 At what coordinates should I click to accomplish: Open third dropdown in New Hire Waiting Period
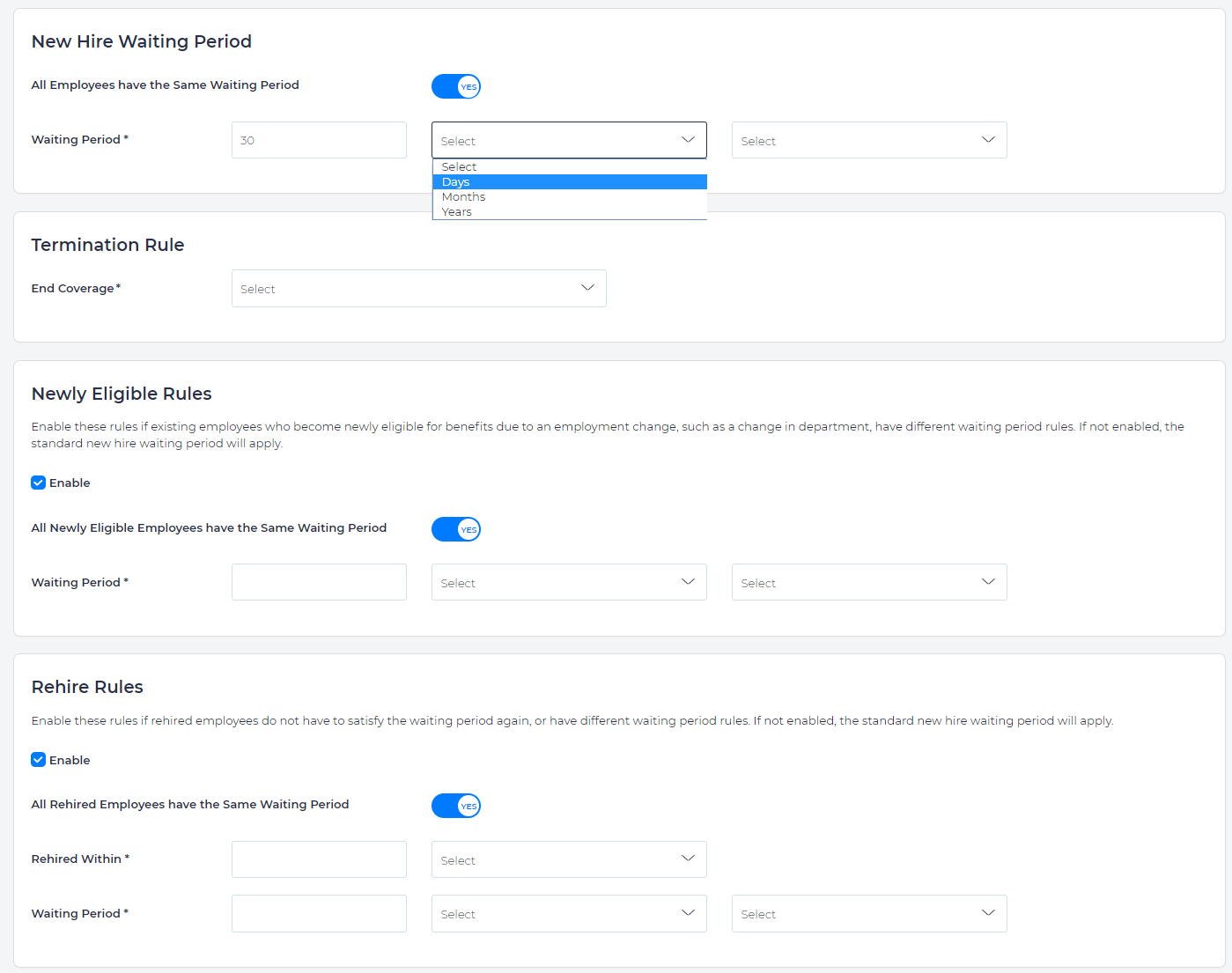[x=868, y=141]
